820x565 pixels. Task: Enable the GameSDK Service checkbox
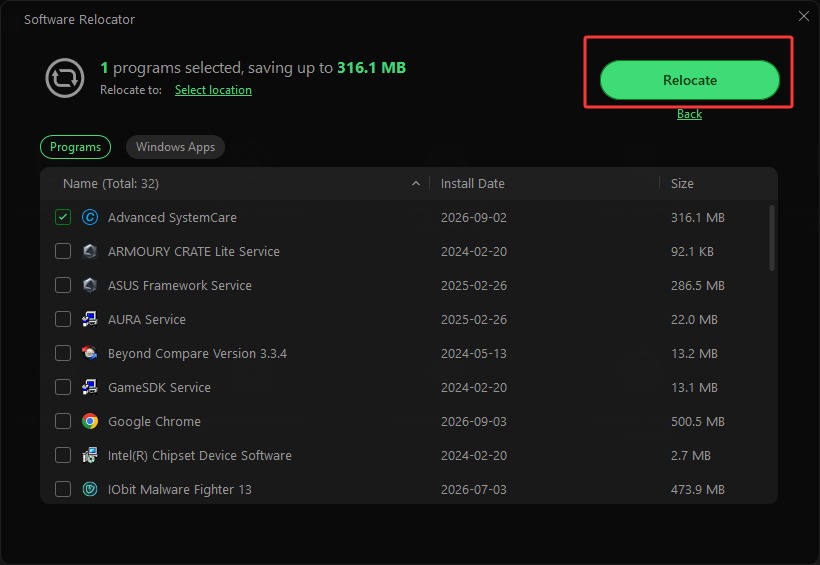click(63, 387)
